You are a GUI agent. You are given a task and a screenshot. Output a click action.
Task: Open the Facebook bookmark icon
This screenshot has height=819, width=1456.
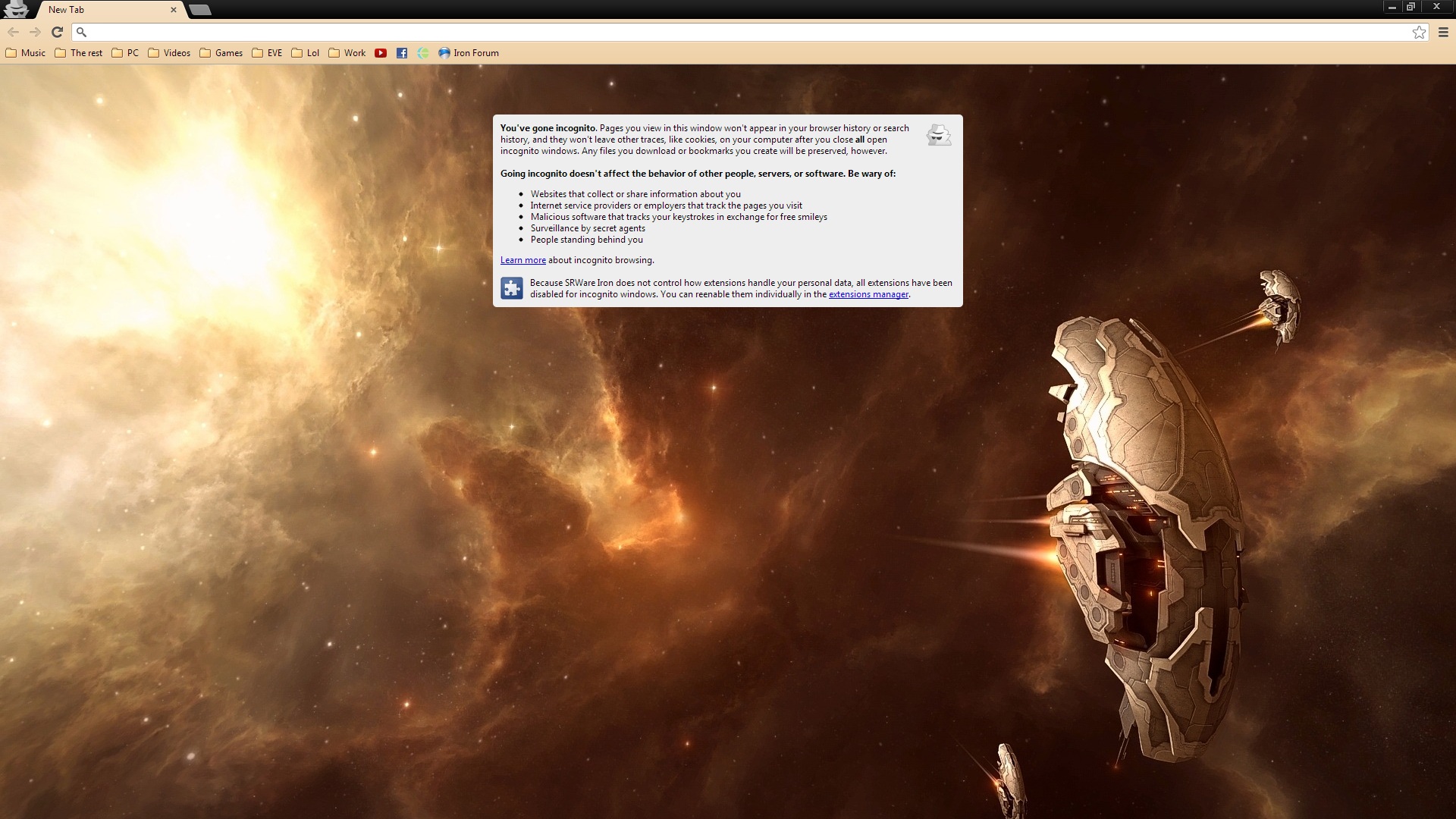(x=402, y=53)
